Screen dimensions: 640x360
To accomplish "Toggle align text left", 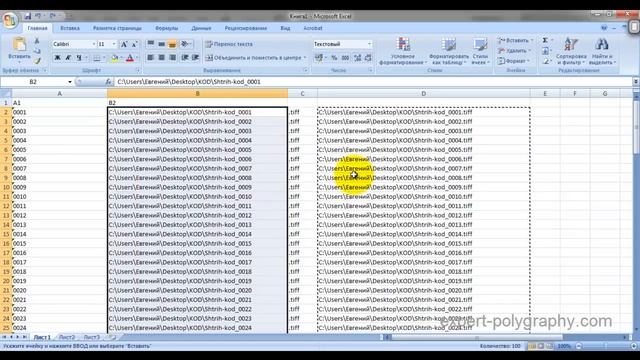I will (151, 58).
